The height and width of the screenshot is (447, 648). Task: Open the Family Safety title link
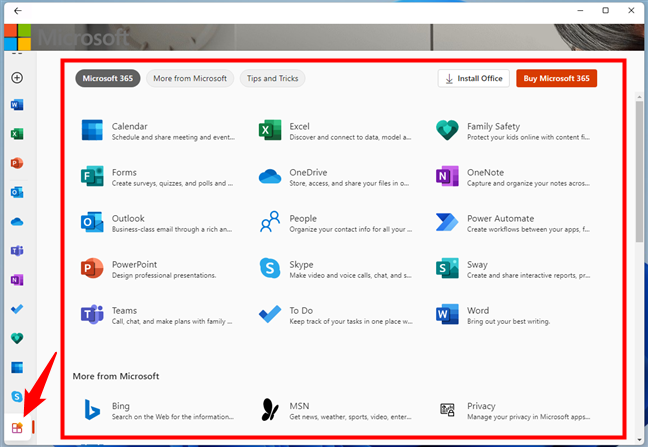493,126
